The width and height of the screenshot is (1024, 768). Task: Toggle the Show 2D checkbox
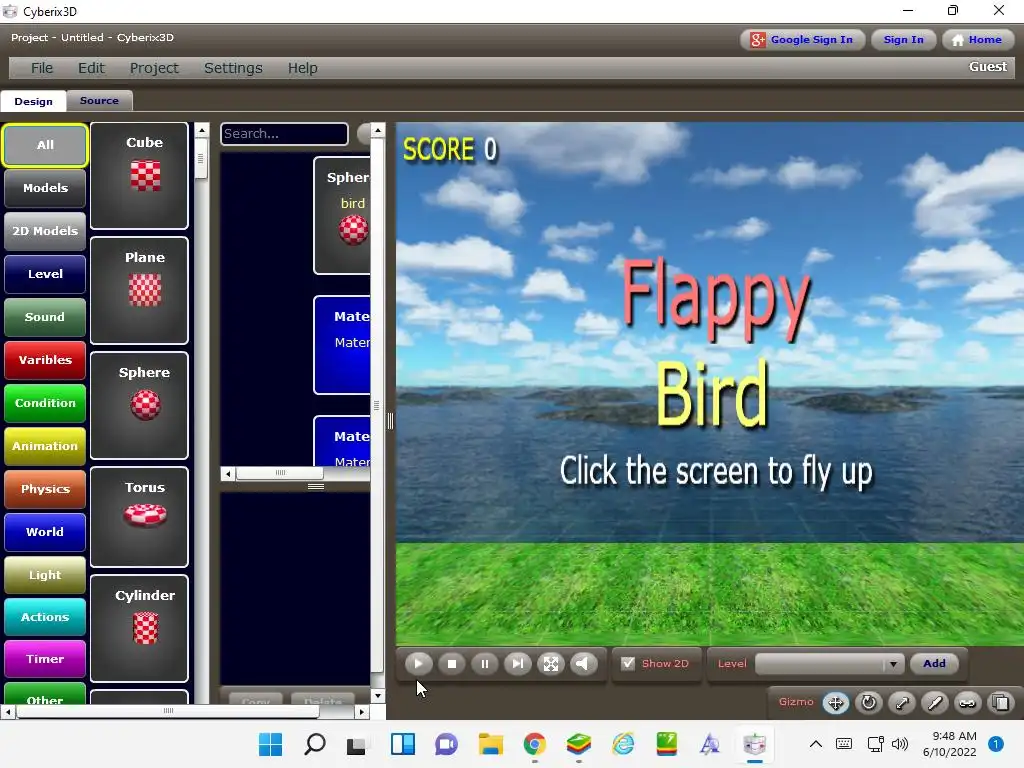(628, 664)
